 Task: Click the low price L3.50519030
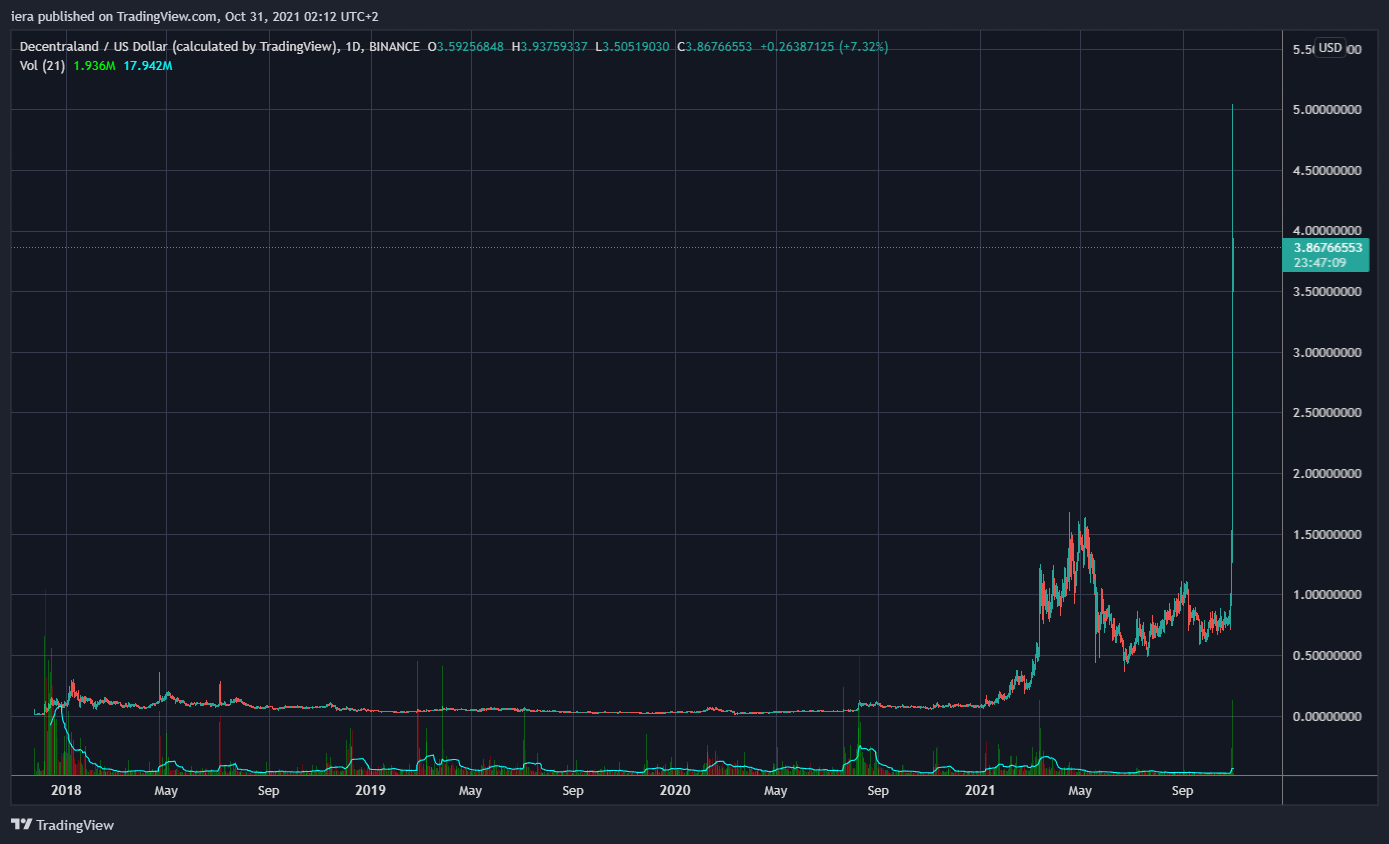[633, 47]
